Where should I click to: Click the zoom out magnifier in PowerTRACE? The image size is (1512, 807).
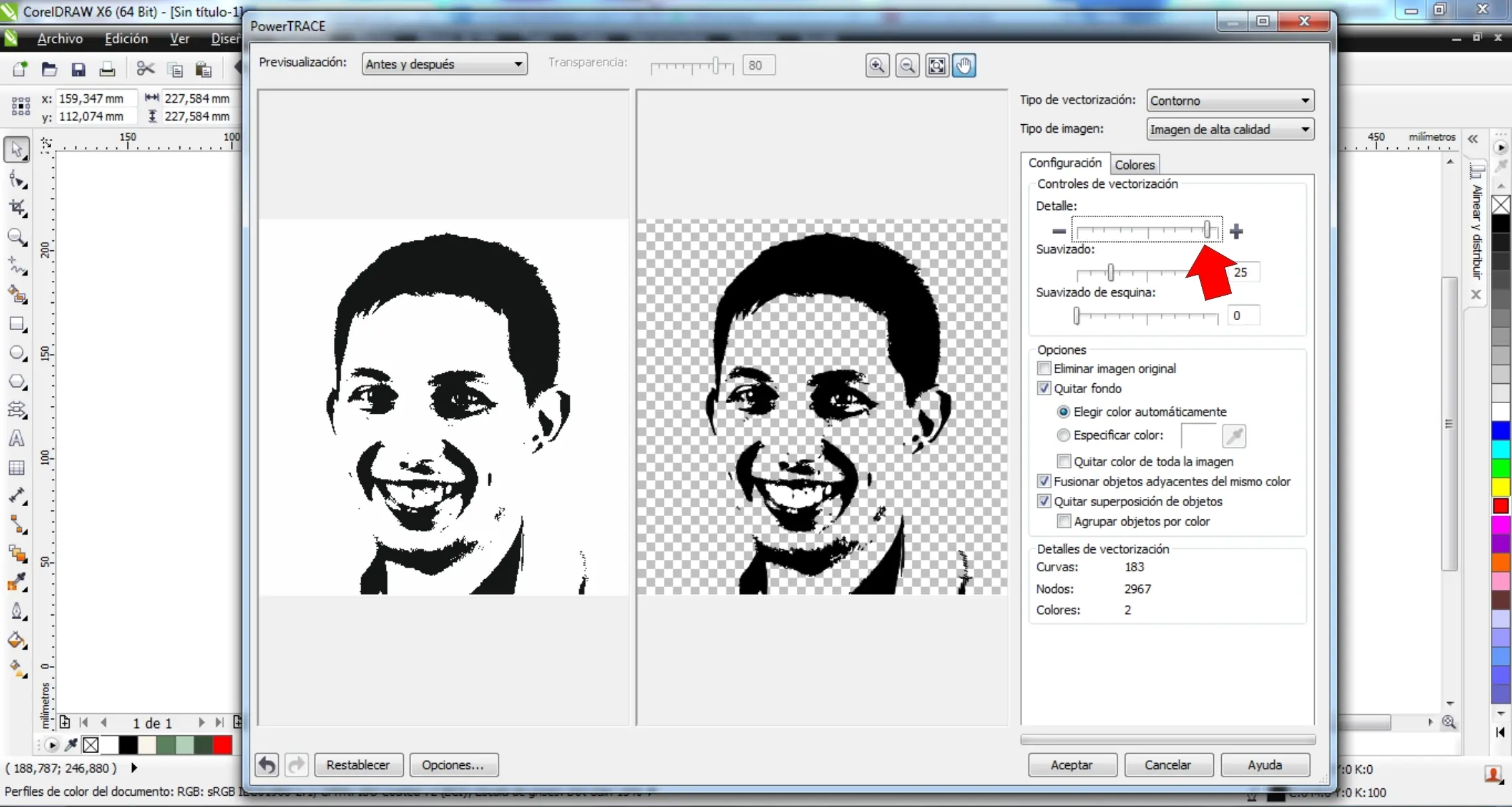907,65
